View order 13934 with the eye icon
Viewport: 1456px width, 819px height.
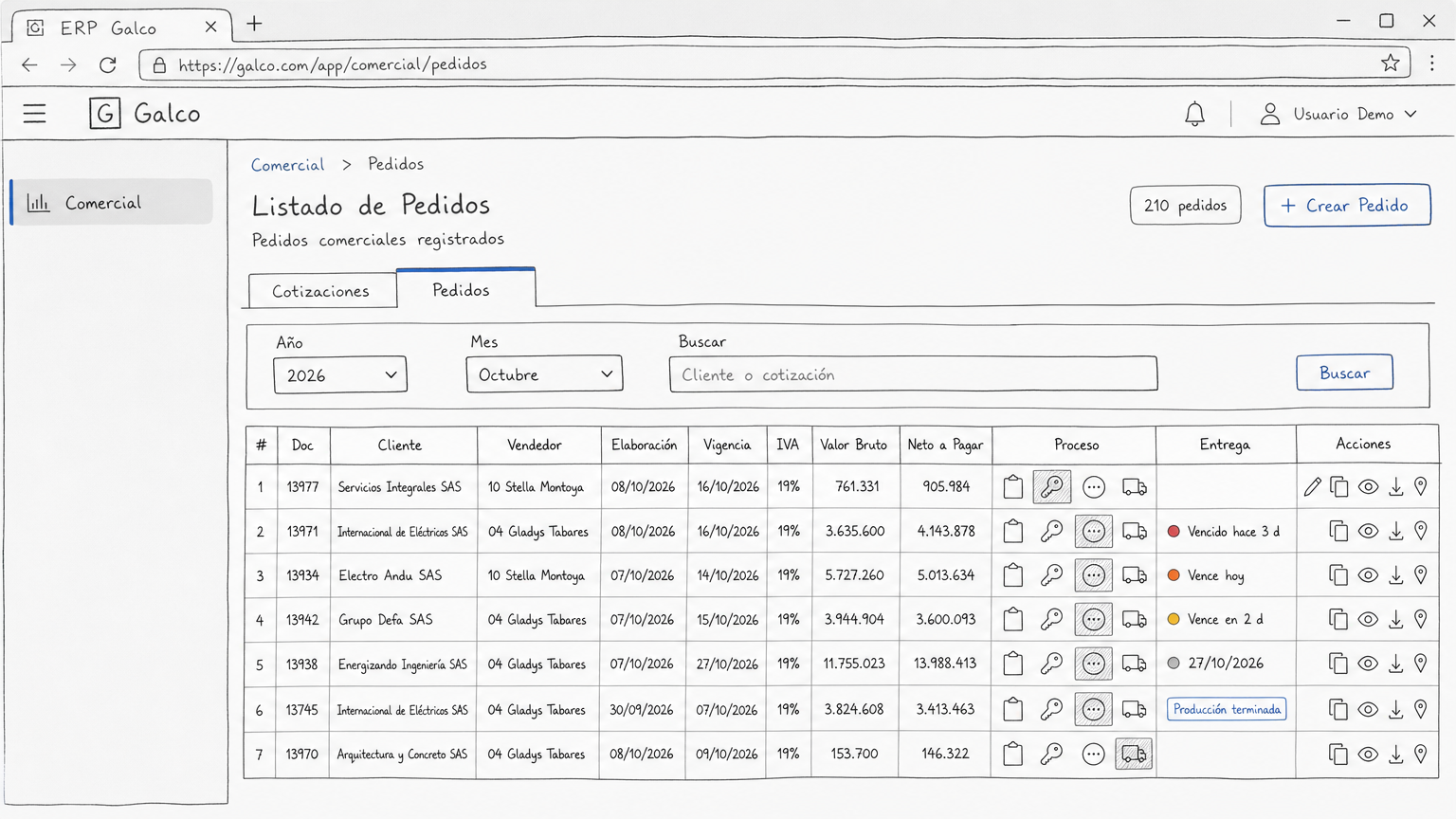tap(1368, 575)
